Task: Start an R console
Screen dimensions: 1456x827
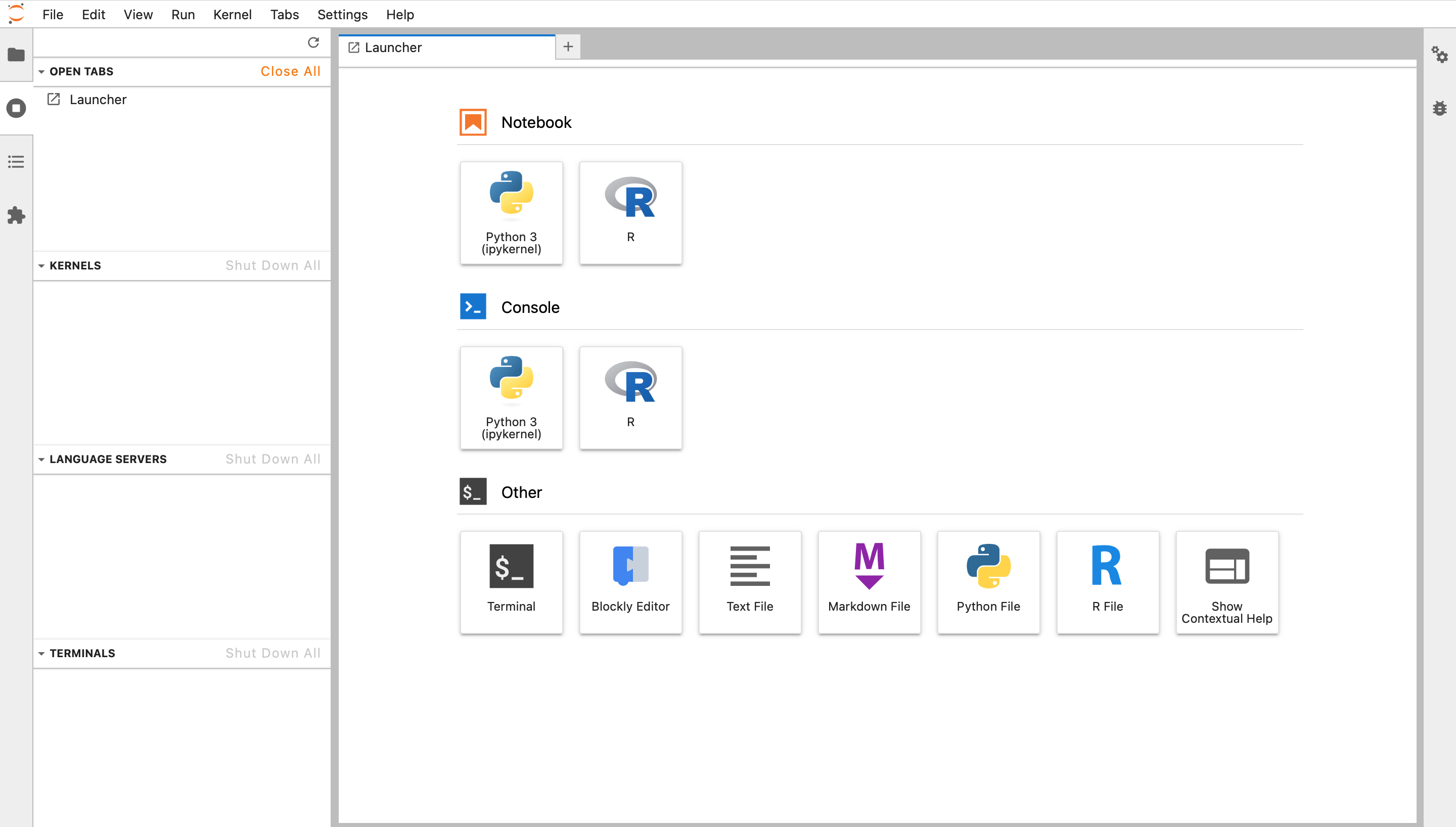Action: [630, 398]
